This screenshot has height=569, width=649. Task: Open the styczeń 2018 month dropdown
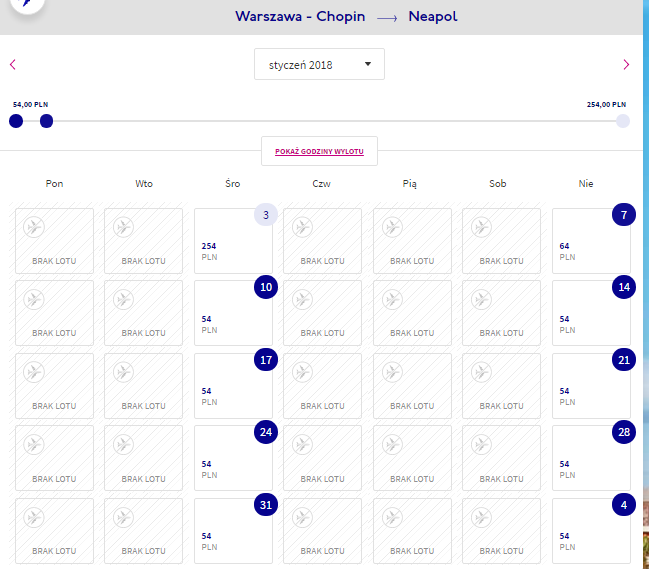tap(319, 64)
